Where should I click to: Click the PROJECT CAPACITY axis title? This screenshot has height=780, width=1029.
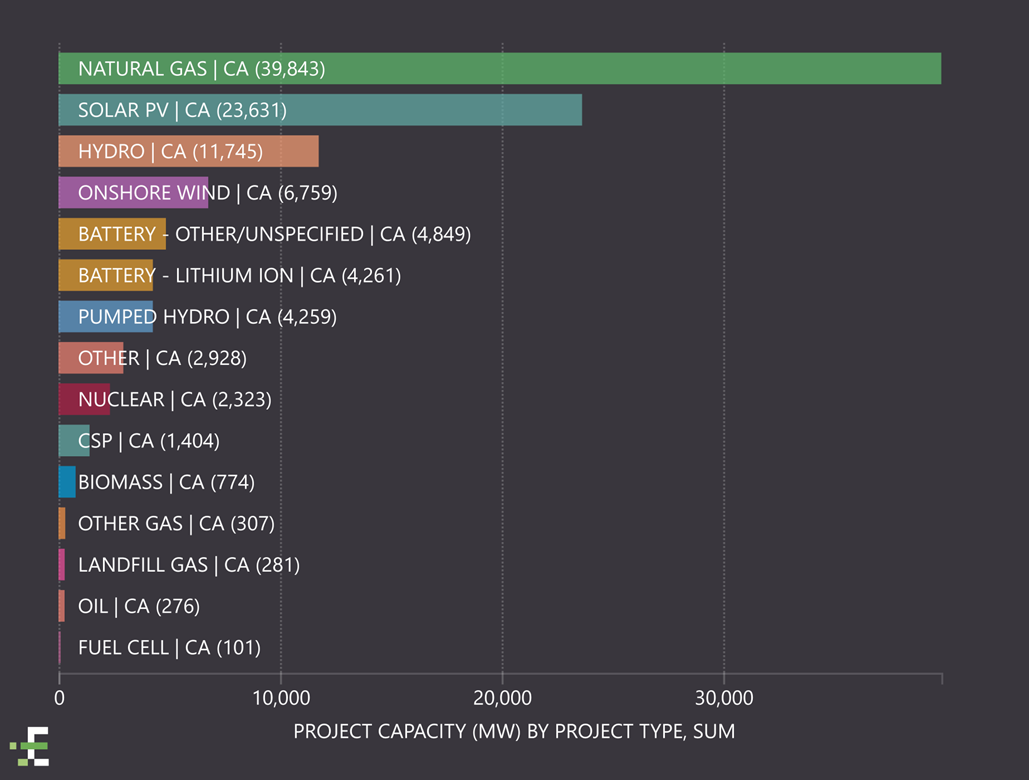[x=515, y=731]
